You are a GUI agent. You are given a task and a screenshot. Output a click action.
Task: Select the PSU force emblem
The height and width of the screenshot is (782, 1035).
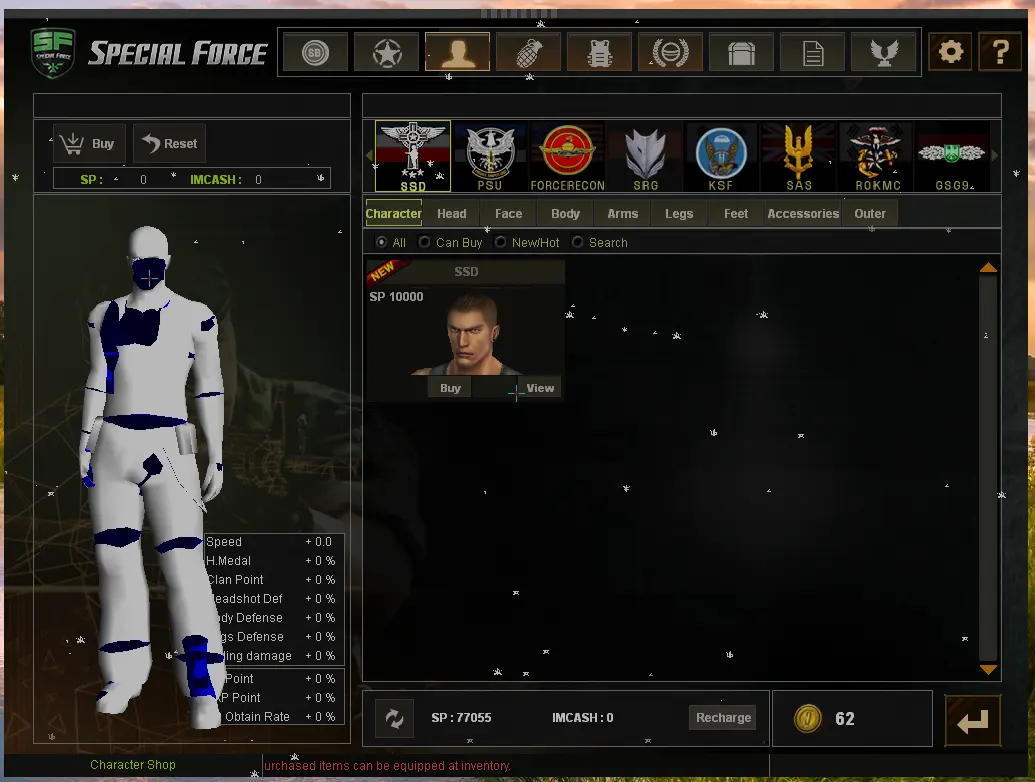click(490, 157)
